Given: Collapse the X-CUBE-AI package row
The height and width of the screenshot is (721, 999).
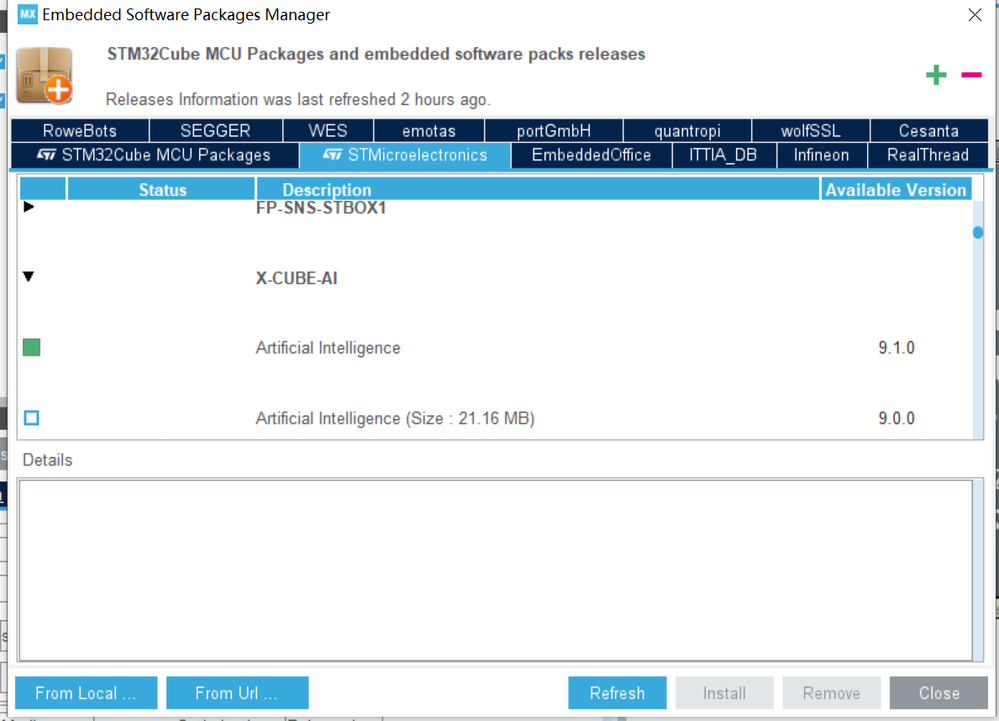Looking at the screenshot, I should (x=28, y=276).
